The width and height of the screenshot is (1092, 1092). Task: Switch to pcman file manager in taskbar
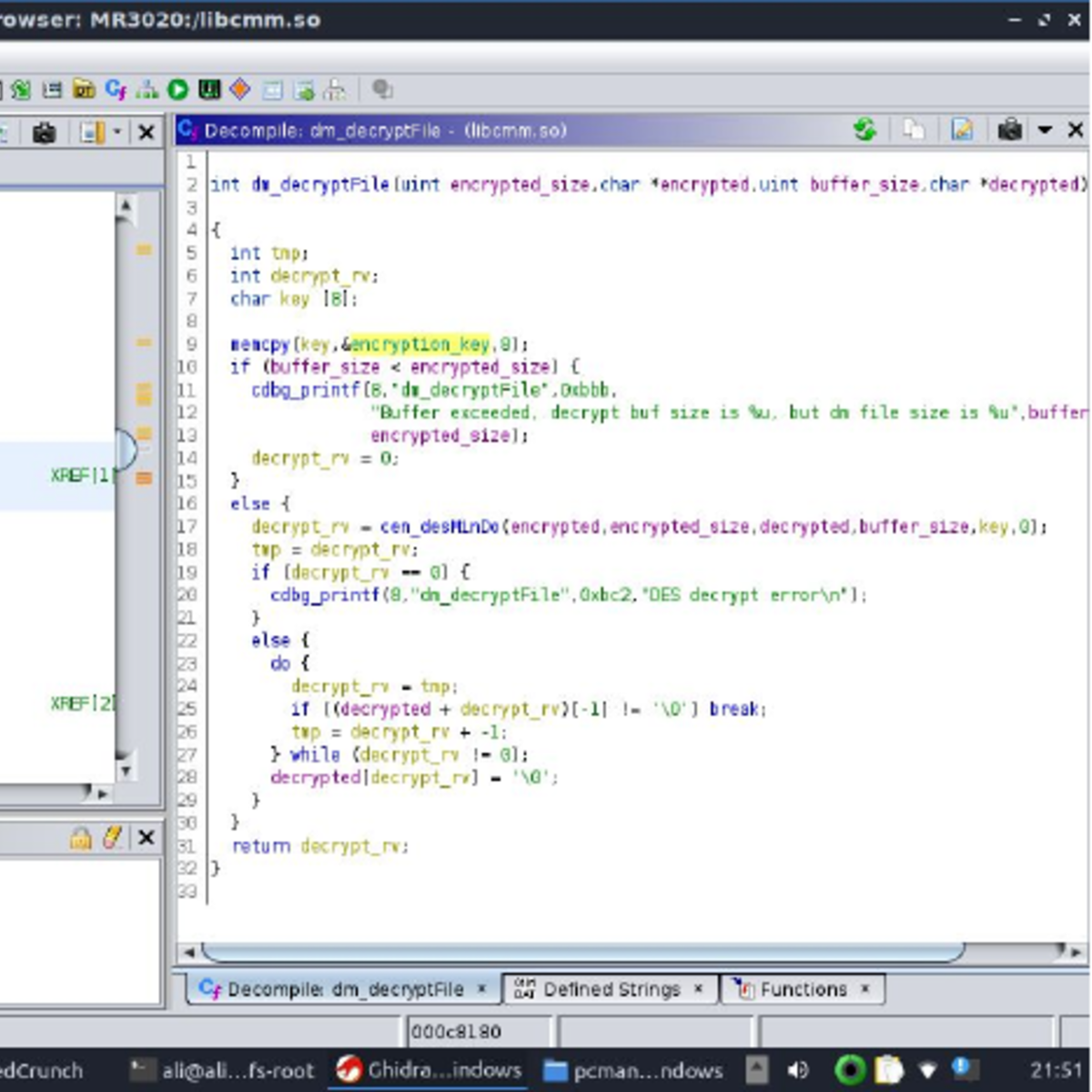click(x=633, y=1070)
